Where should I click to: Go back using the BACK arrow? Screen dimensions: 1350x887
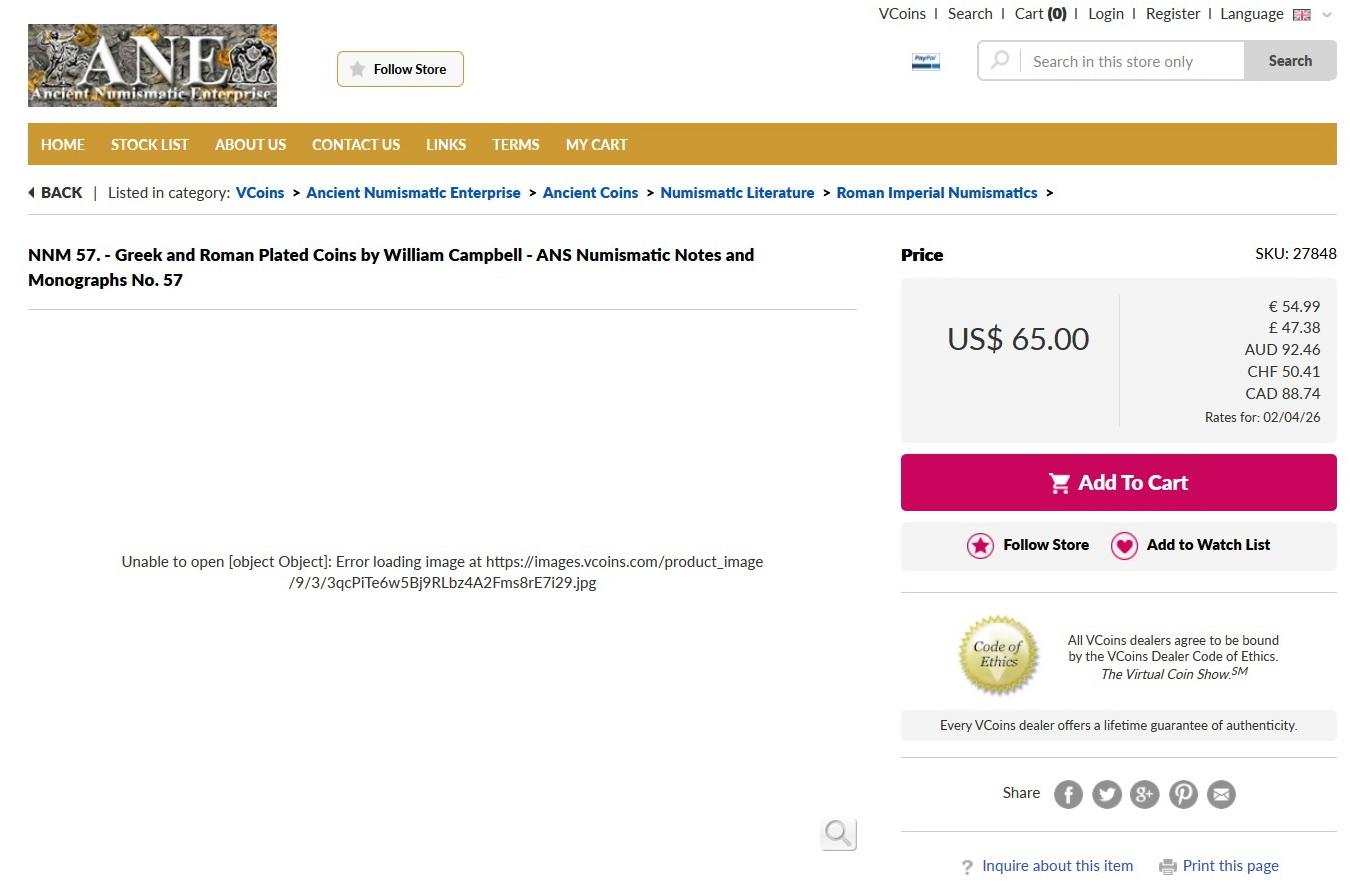pyautogui.click(x=55, y=193)
